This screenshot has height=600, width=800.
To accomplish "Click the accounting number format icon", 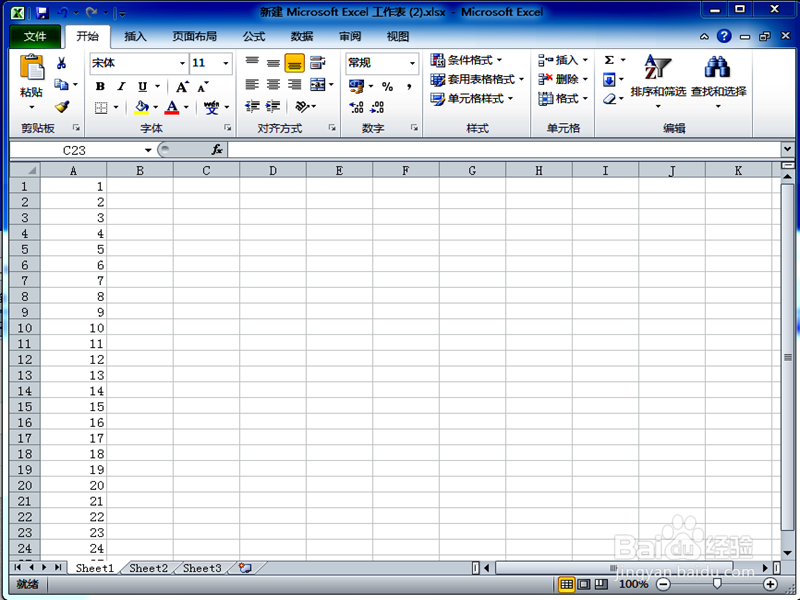I will click(356, 86).
